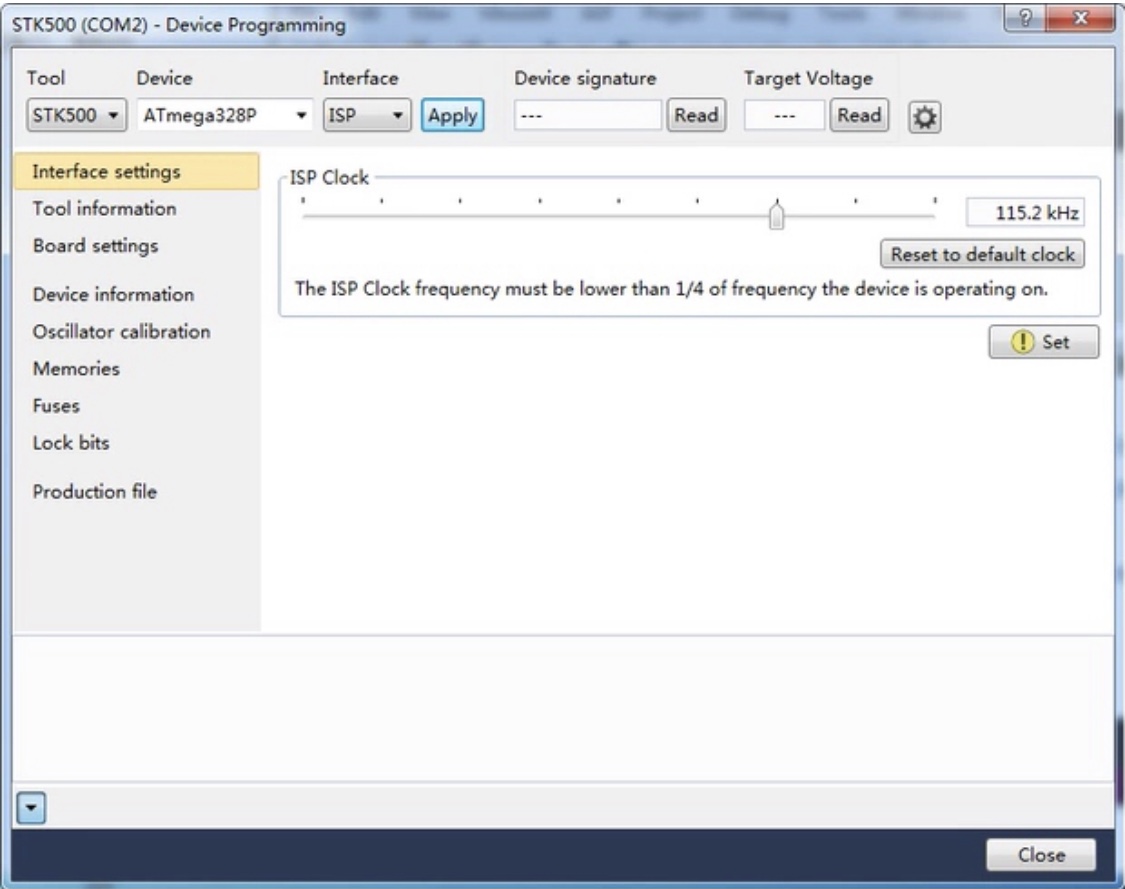Read the device signature
Image resolution: width=1125 pixels, height=889 pixels.
click(x=696, y=115)
